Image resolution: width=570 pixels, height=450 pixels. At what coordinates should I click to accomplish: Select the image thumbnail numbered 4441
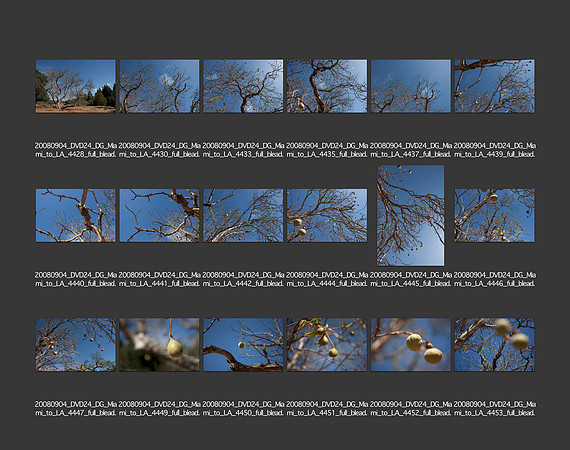tap(160, 215)
